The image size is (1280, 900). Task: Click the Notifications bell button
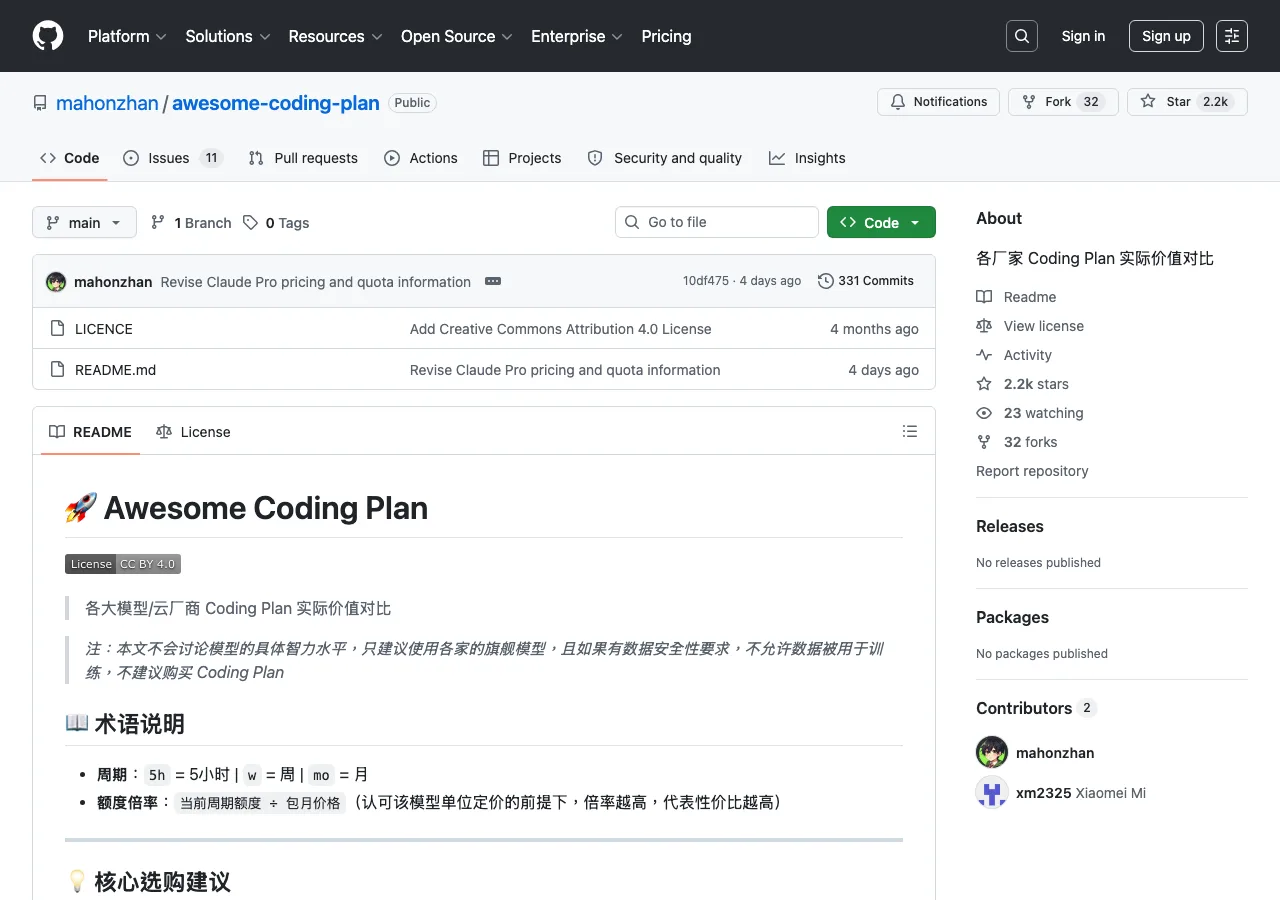coord(938,102)
